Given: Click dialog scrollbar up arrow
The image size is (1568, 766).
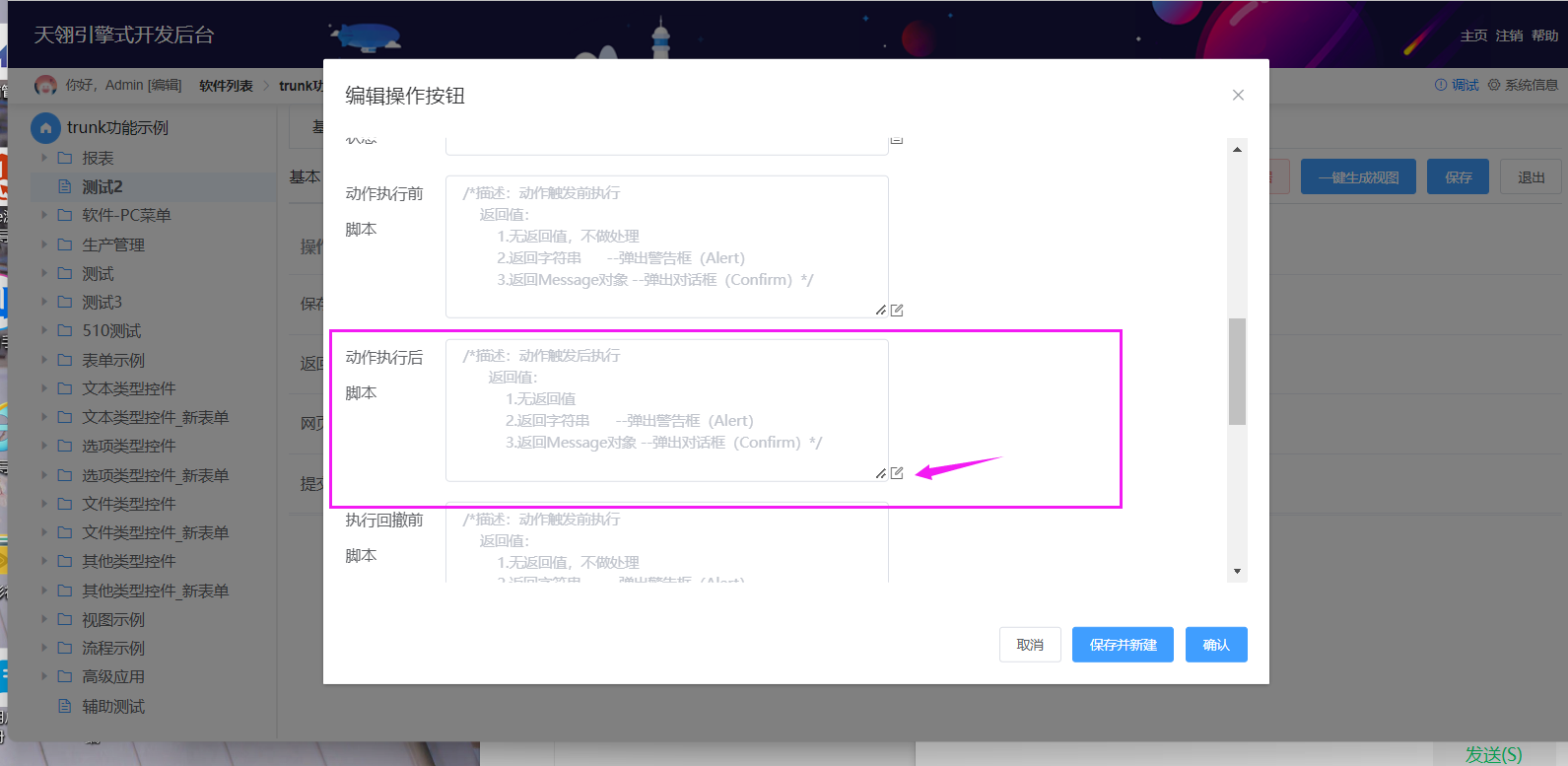Looking at the screenshot, I should coord(1237,149).
